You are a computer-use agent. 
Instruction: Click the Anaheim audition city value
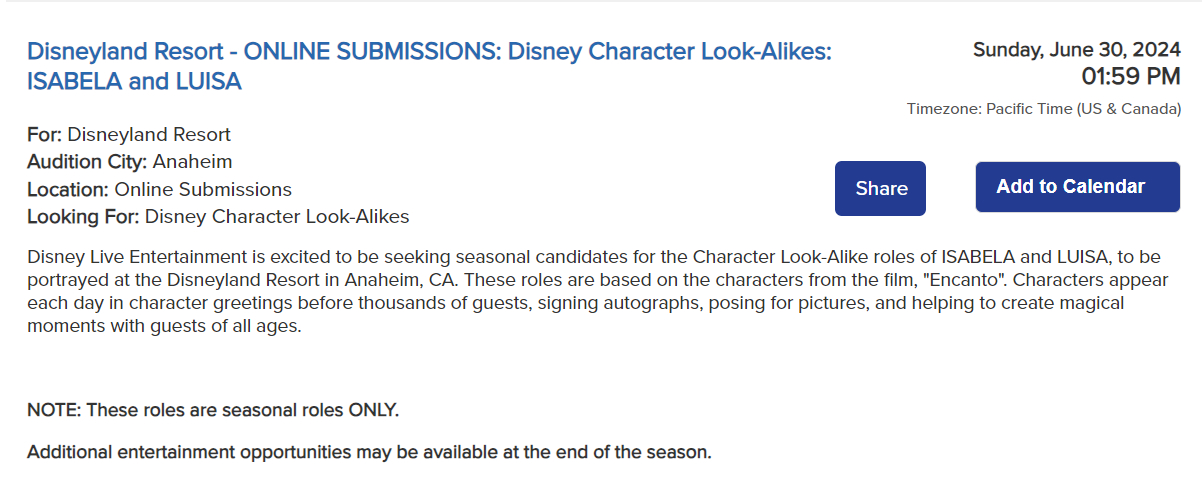point(192,162)
